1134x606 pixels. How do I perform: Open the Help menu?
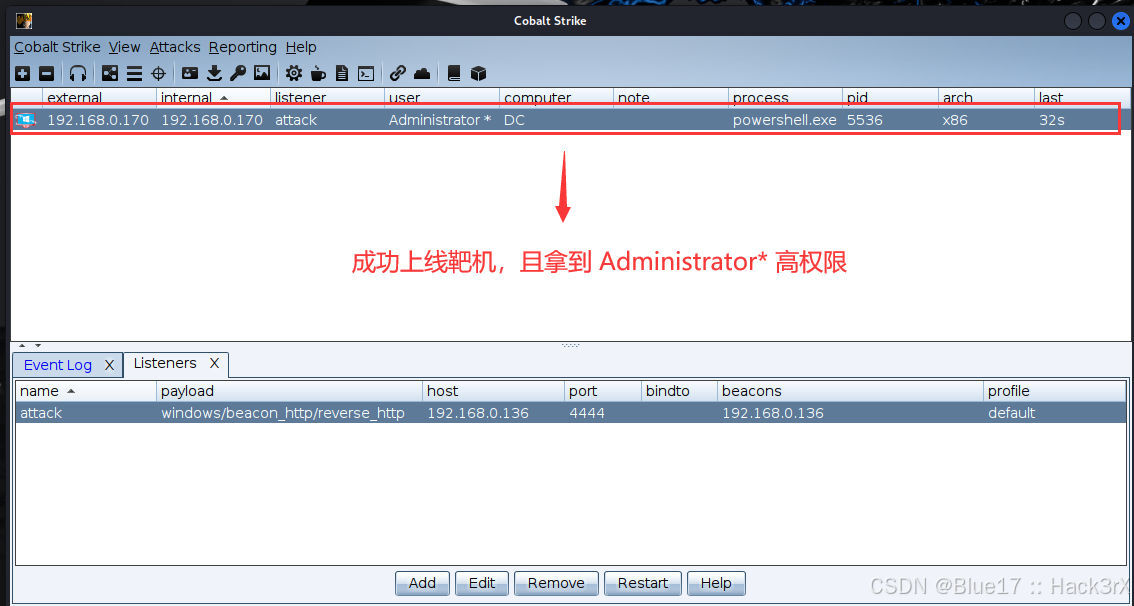tap(301, 47)
